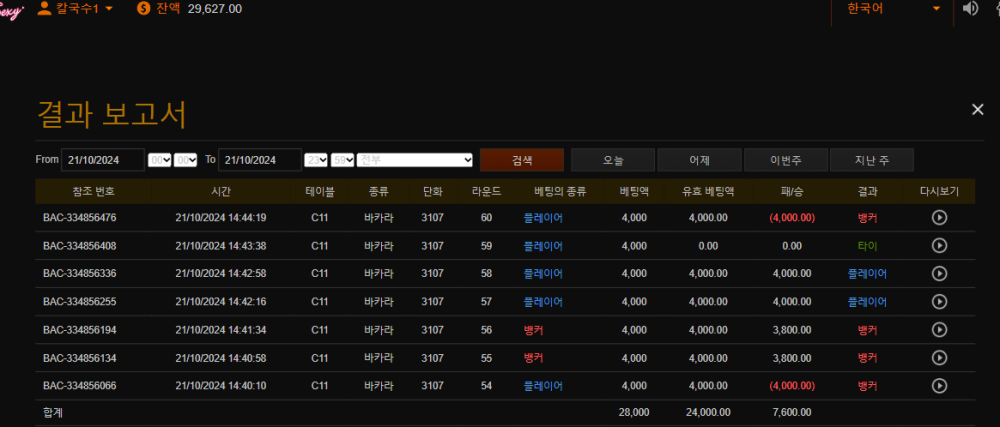
Task: Click the 검색 search button
Action: pos(521,160)
